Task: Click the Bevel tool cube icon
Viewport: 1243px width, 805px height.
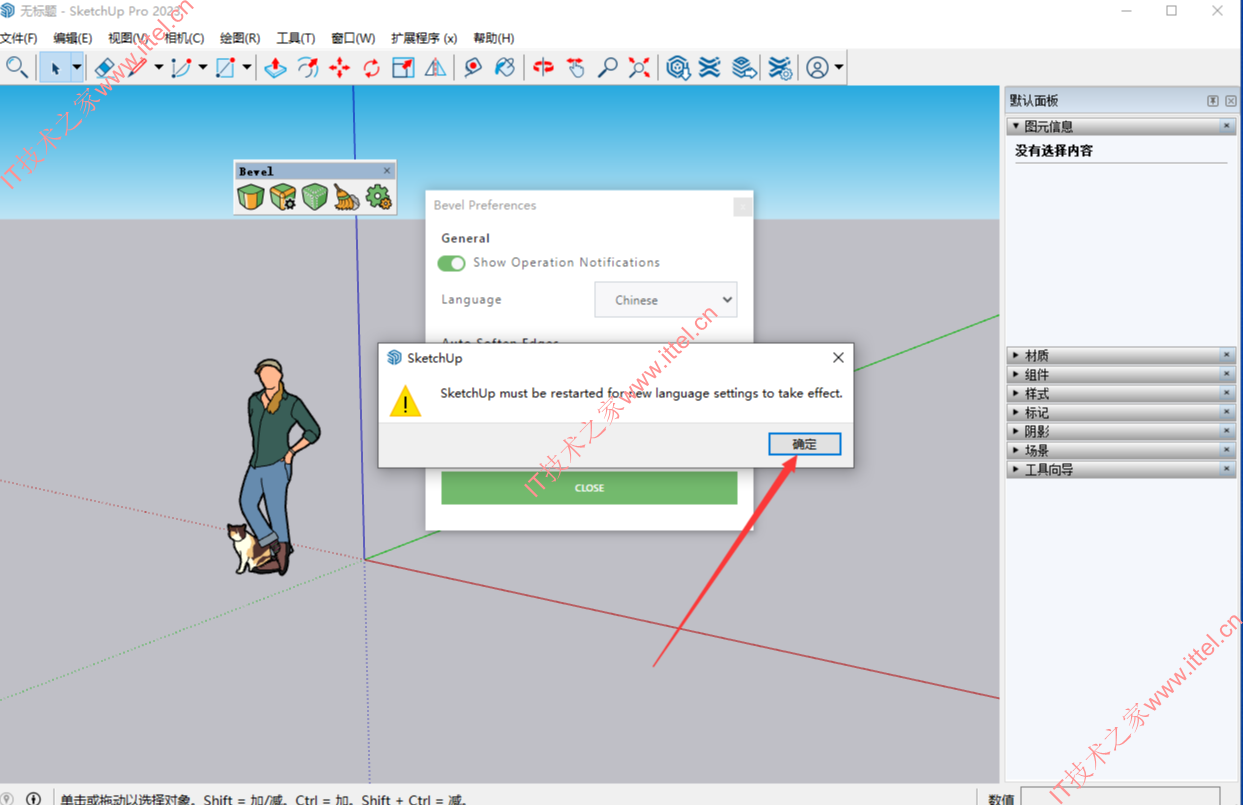Action: (x=251, y=197)
